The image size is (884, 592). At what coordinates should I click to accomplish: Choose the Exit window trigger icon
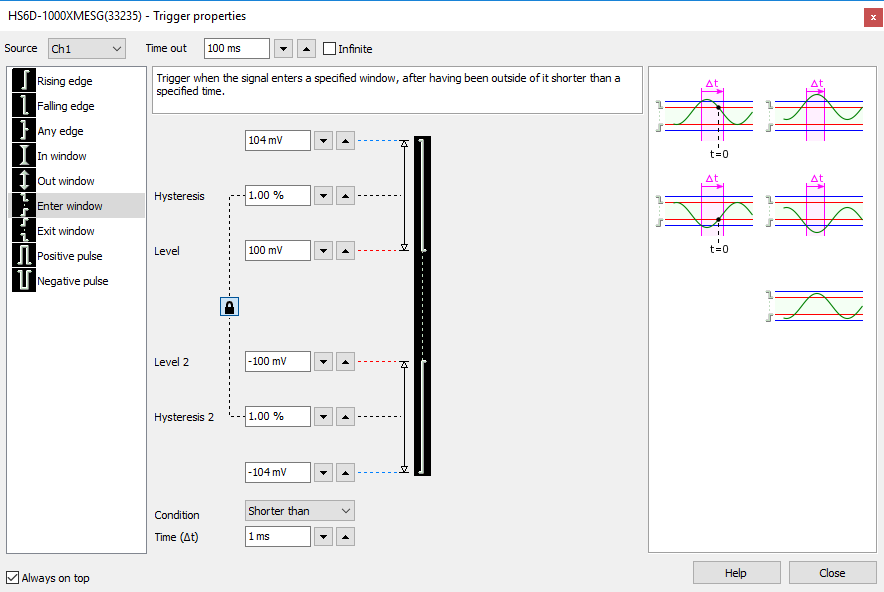[24, 231]
